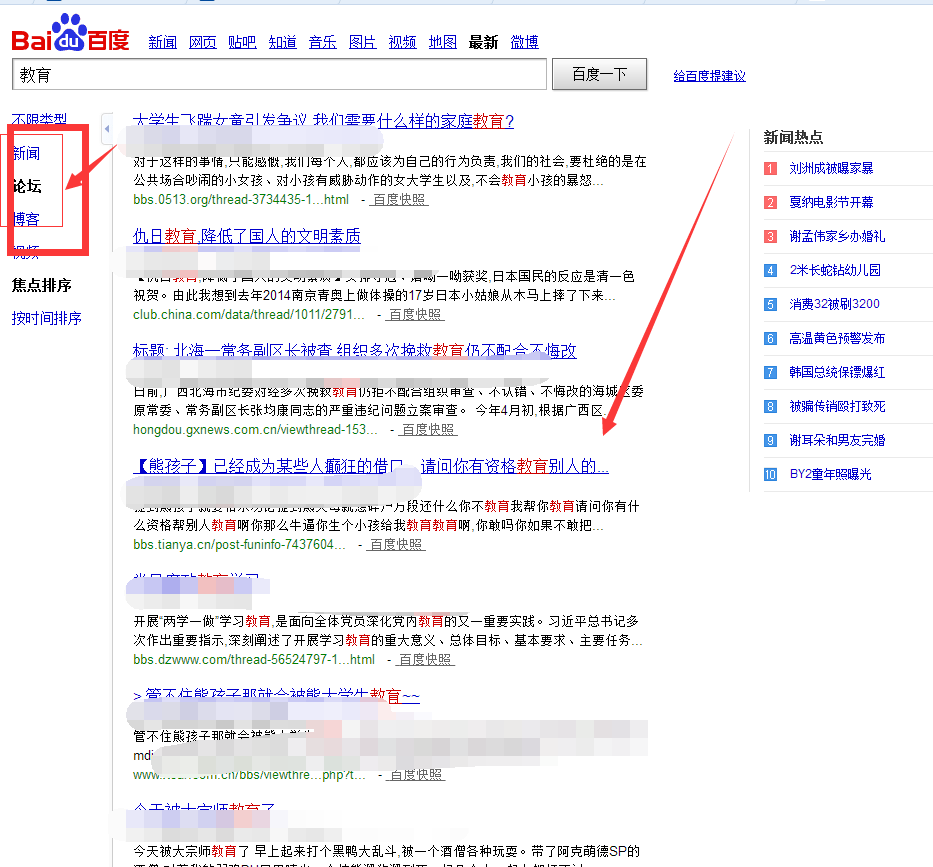
Task: Click the club.china.com result URL
Action: point(249,314)
